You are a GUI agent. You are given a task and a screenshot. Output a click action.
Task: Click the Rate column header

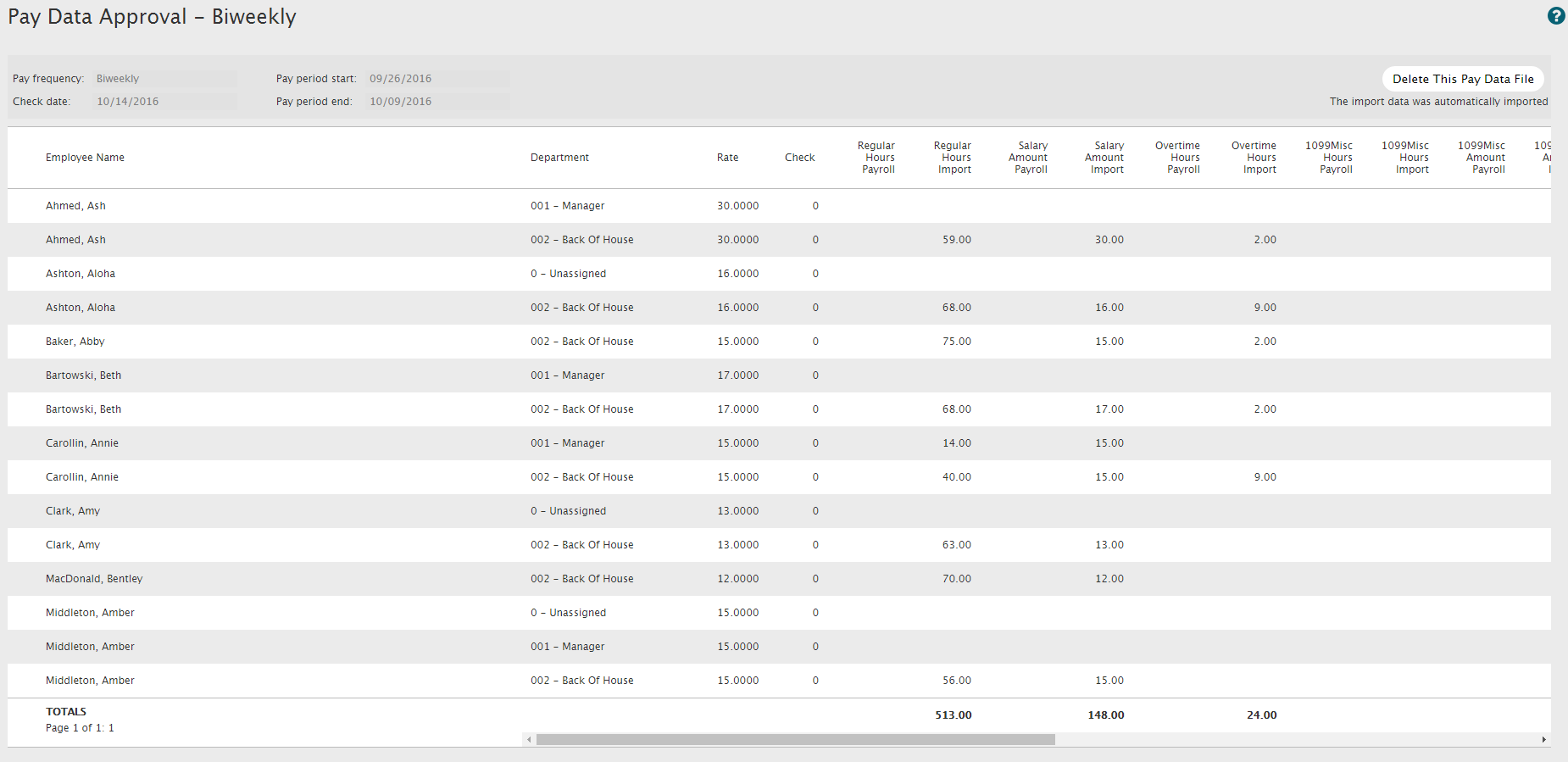pos(727,158)
